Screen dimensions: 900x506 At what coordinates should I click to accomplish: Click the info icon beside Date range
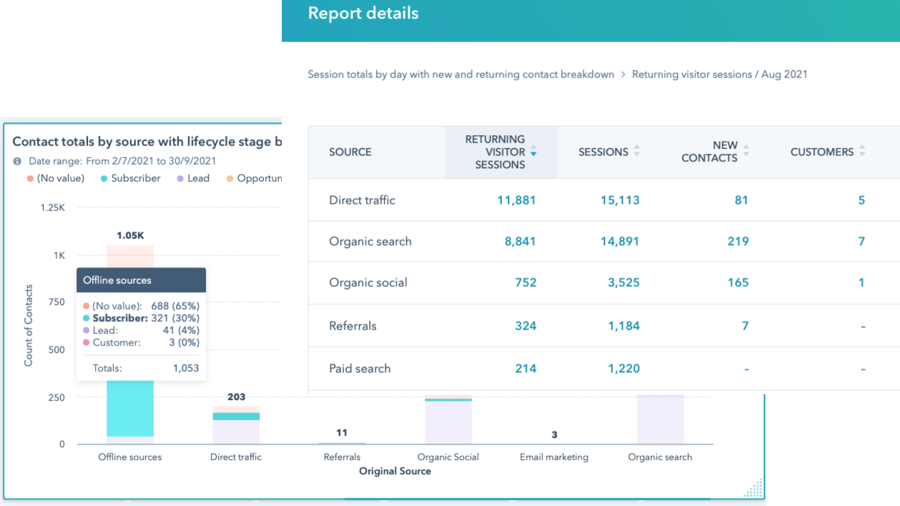point(18,161)
